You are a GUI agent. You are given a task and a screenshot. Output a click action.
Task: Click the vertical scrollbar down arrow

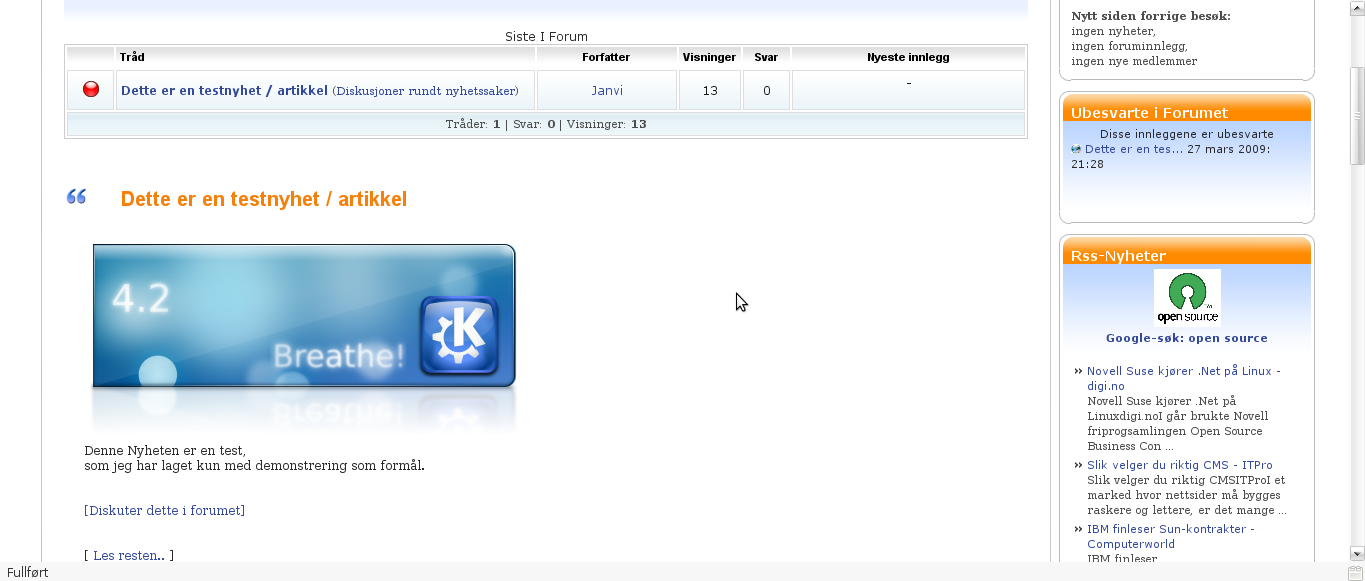[x=1357, y=553]
